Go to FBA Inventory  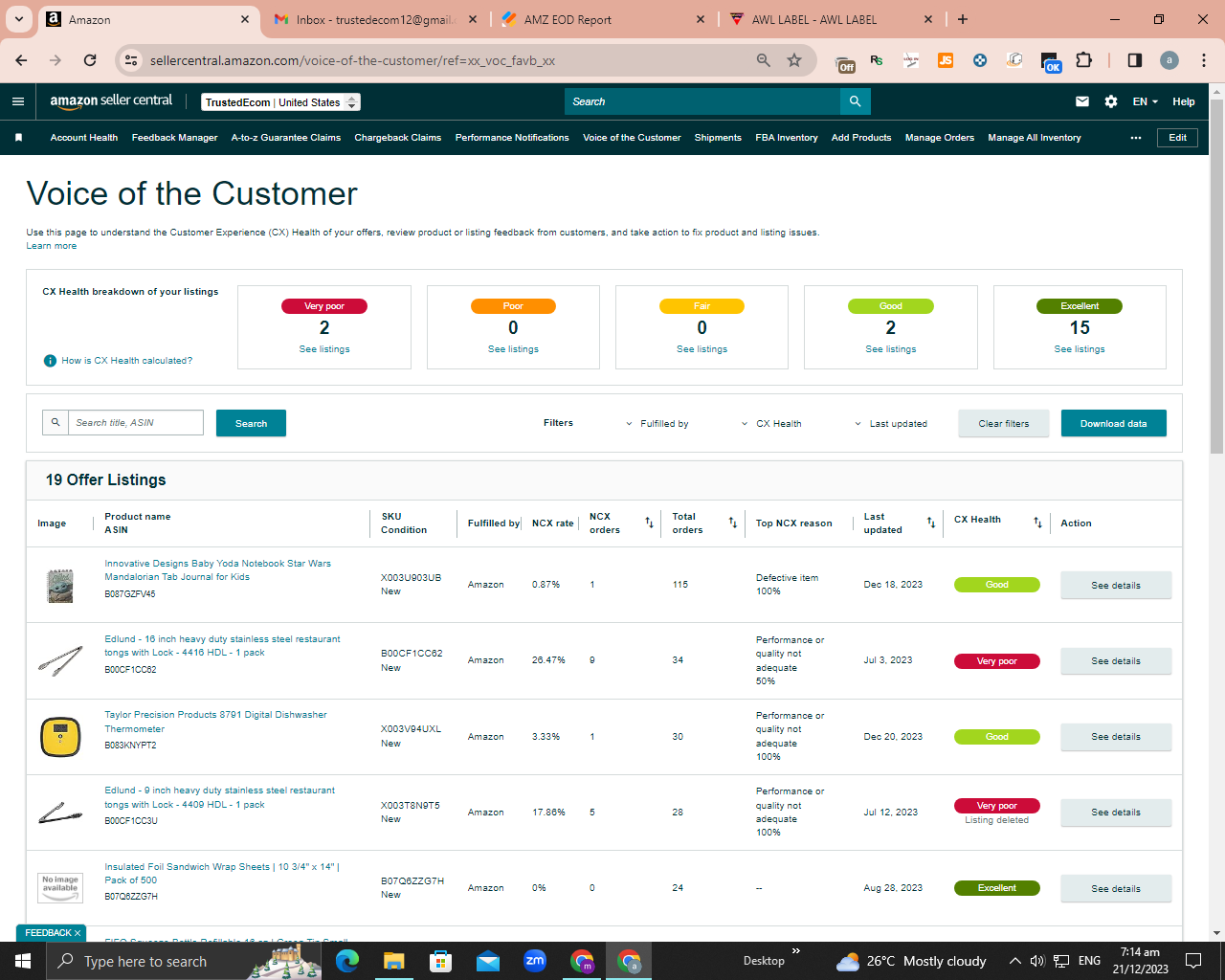pos(787,138)
